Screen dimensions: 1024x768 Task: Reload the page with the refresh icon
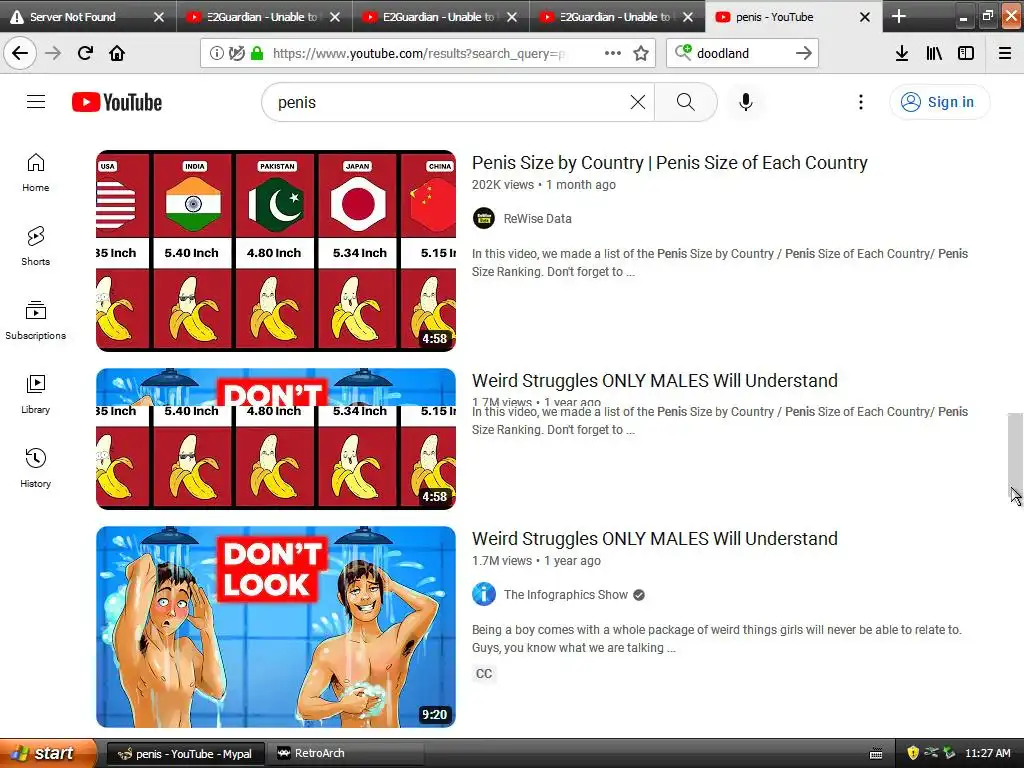pyautogui.click(x=85, y=53)
